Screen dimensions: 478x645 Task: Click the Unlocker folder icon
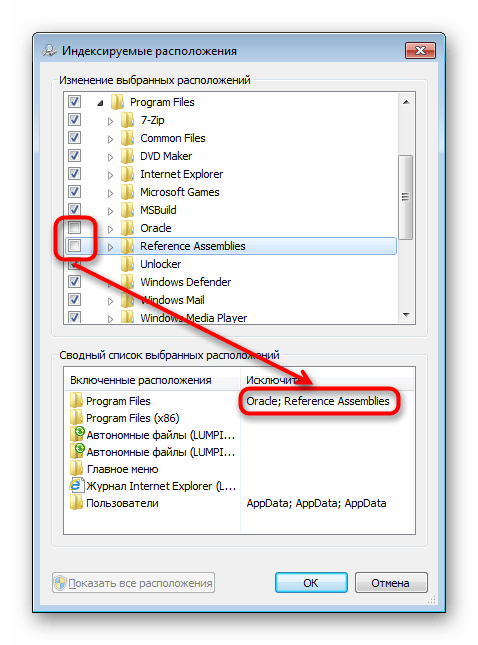pos(127,264)
